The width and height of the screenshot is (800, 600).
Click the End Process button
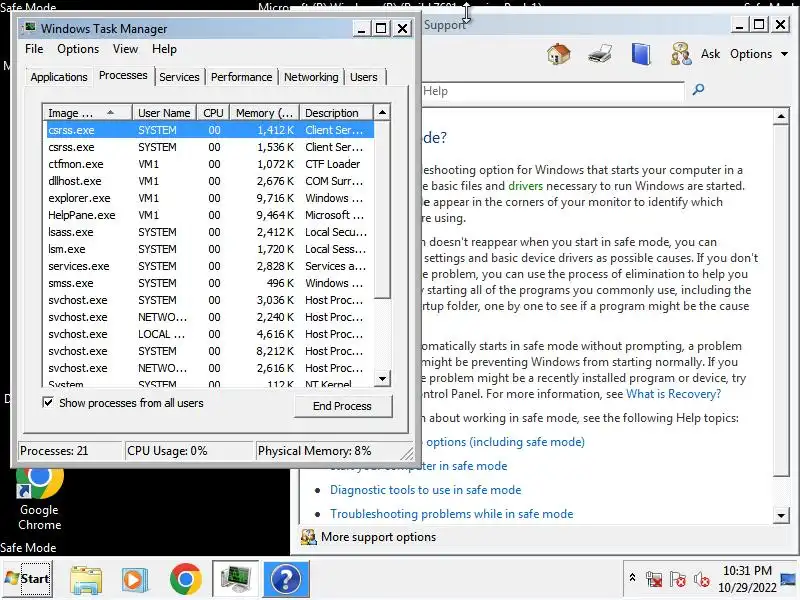pyautogui.click(x=342, y=406)
